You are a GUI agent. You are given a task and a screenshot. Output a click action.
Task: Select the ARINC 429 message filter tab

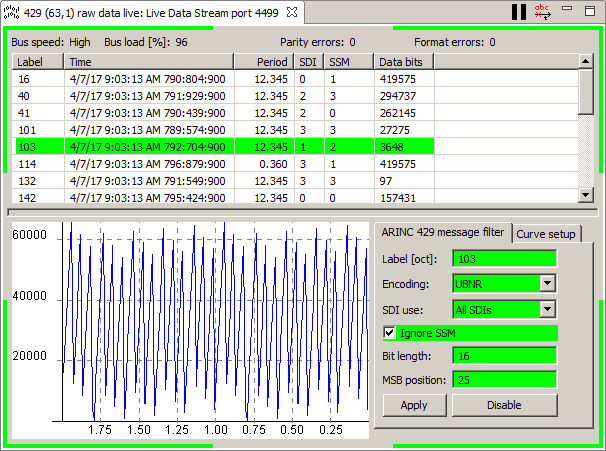tap(443, 232)
